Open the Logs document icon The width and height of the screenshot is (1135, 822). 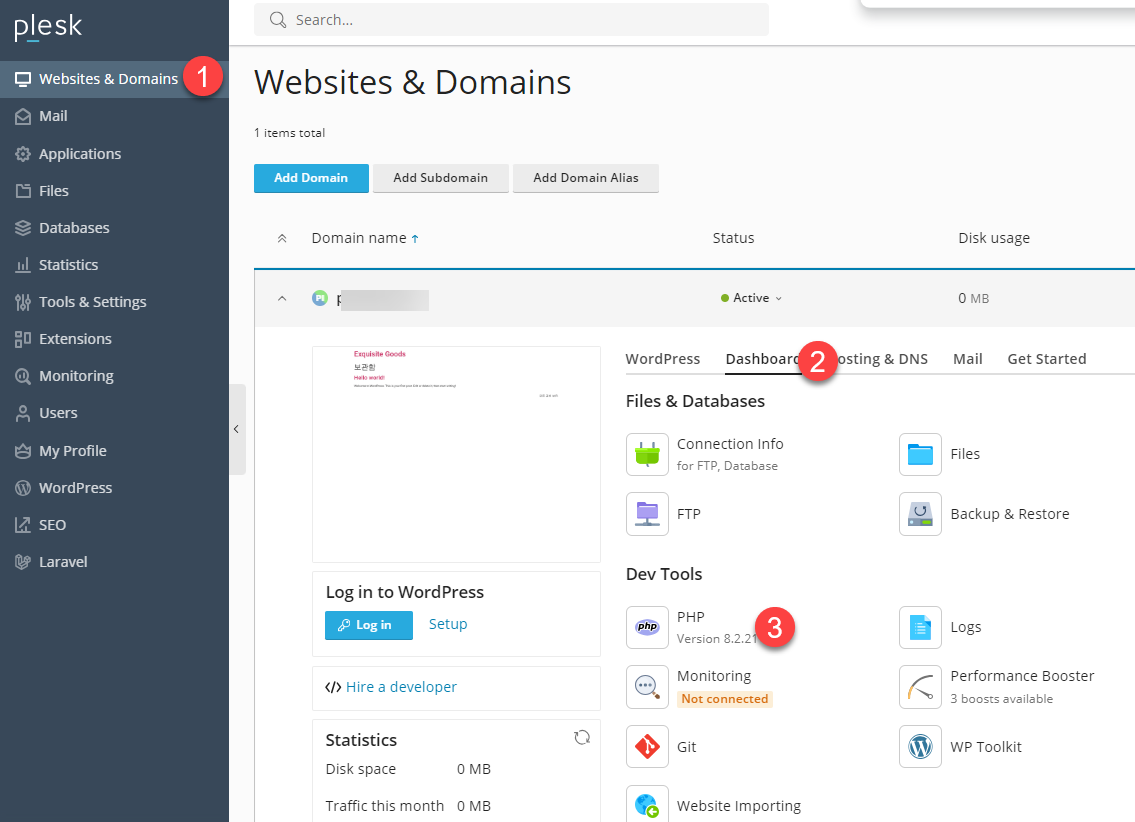tap(920, 627)
